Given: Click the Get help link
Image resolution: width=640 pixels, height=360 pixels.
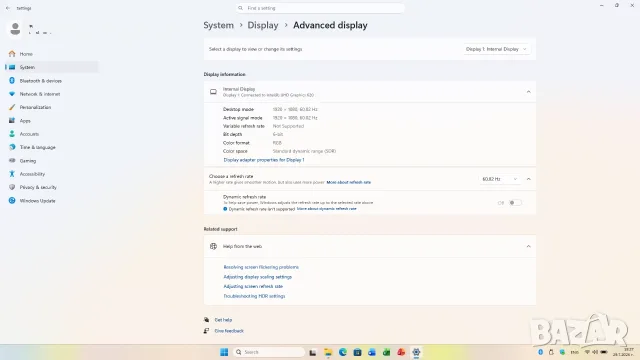Looking at the screenshot, I should [223, 320].
